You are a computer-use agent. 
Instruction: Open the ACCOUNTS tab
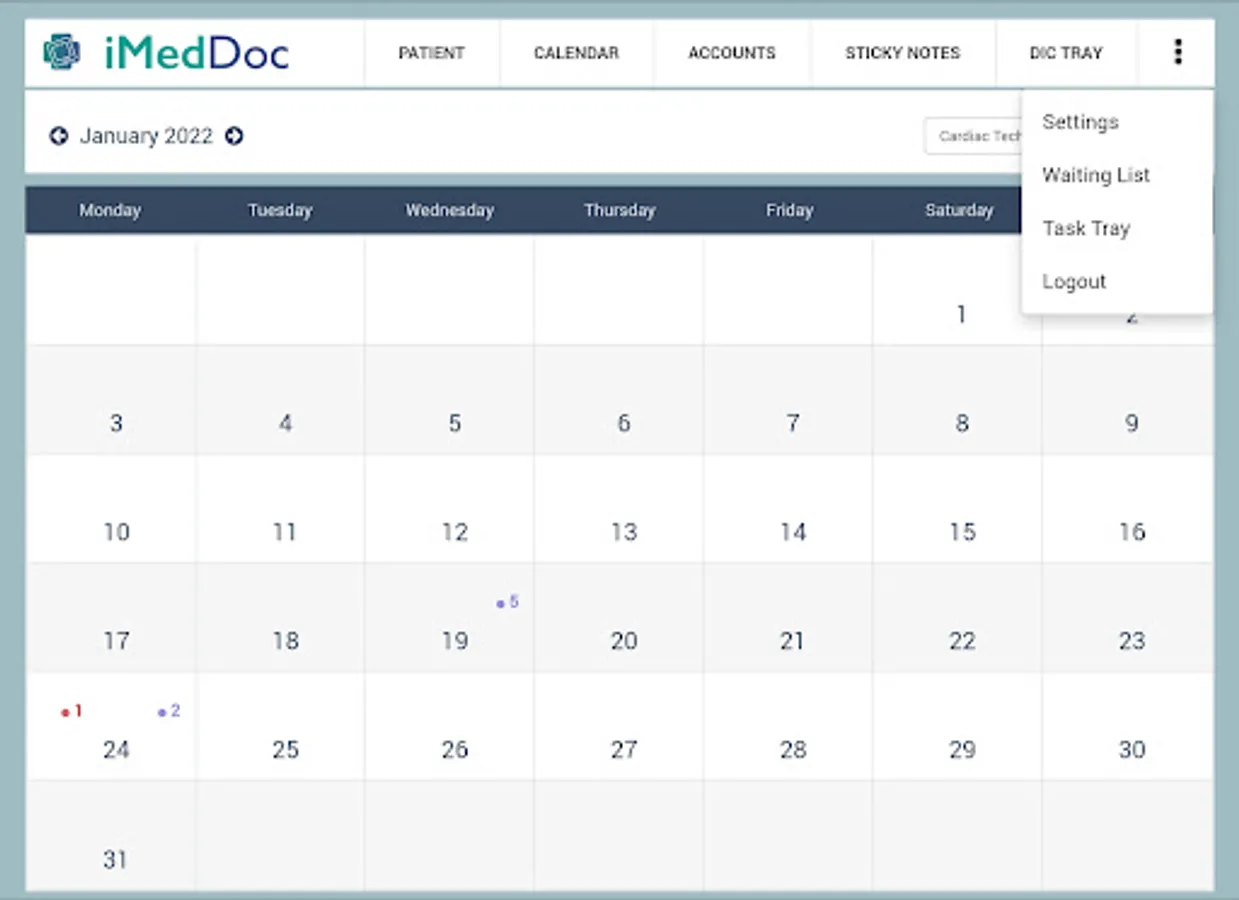732,53
